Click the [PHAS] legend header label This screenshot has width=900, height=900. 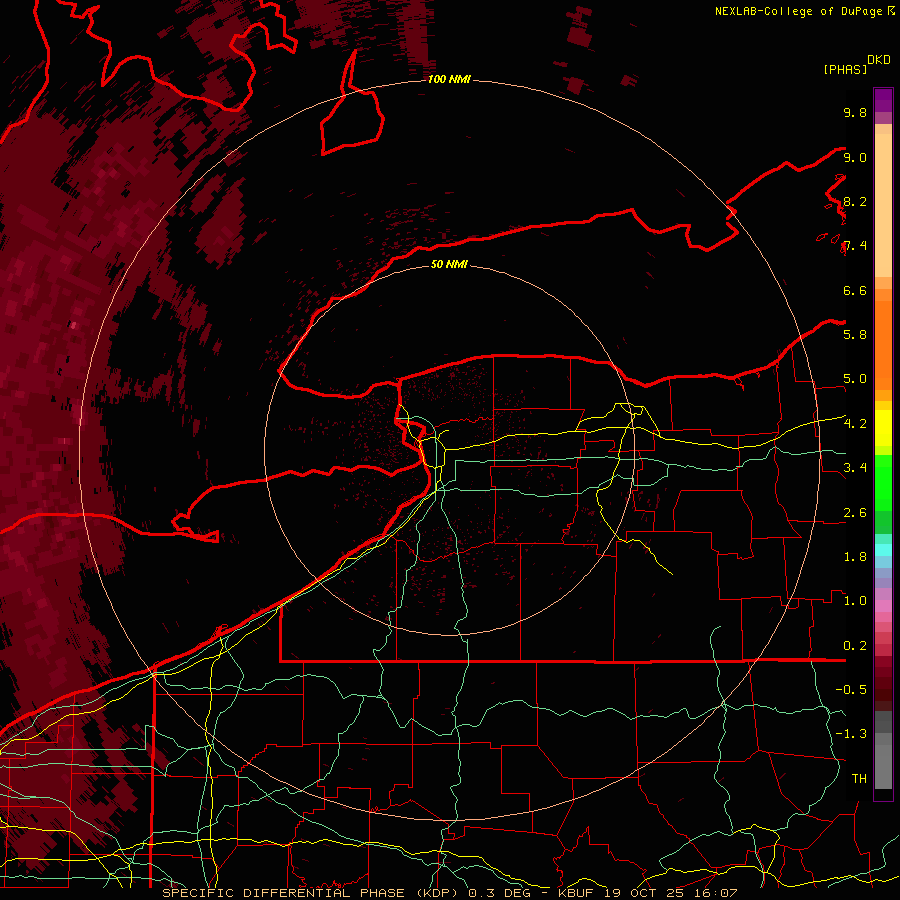point(845,69)
